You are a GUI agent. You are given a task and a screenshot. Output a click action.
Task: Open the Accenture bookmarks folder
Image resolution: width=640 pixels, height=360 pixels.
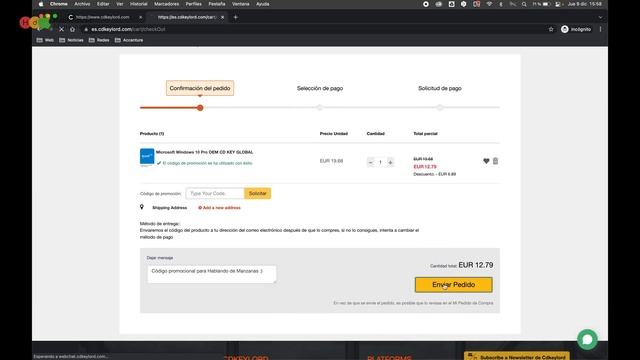(129, 40)
